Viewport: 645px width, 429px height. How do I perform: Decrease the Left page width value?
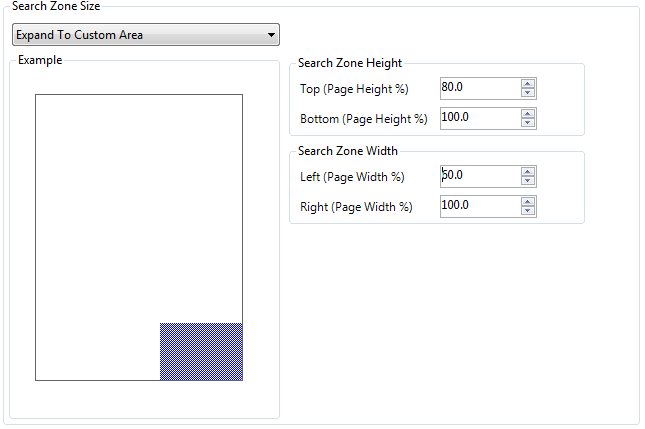click(x=528, y=181)
